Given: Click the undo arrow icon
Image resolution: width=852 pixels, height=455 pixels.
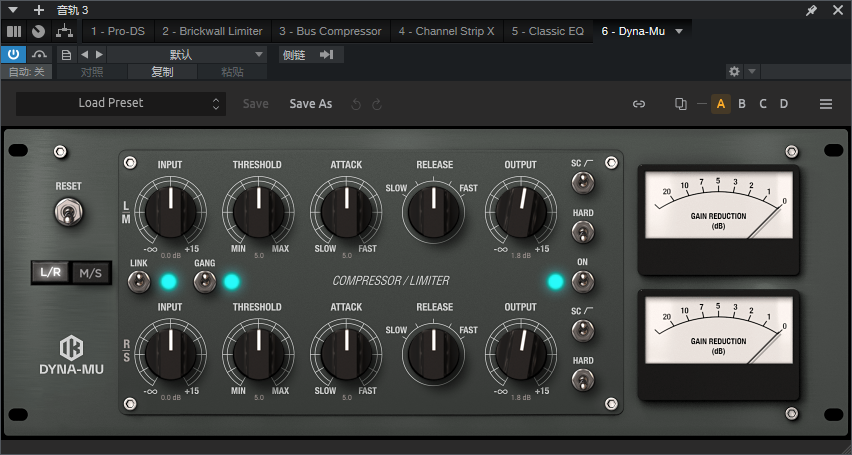Looking at the screenshot, I should tap(356, 104).
